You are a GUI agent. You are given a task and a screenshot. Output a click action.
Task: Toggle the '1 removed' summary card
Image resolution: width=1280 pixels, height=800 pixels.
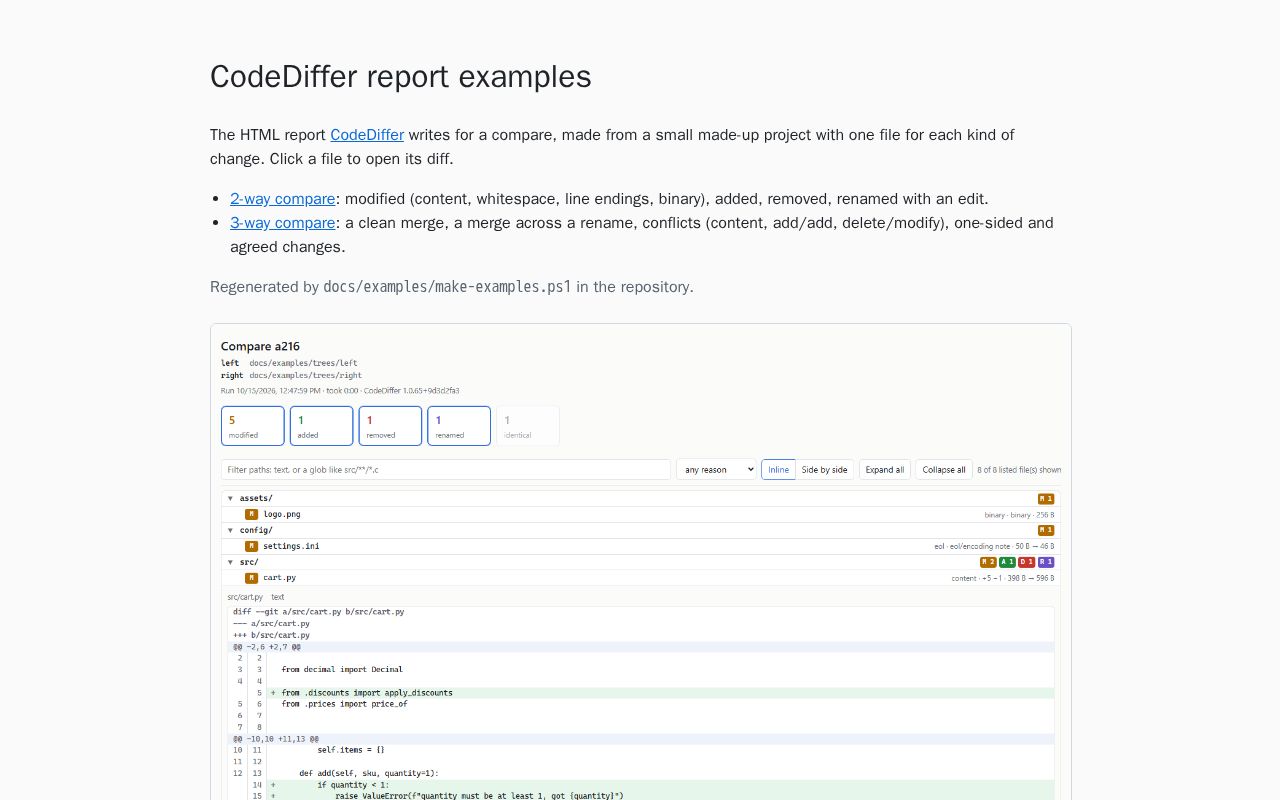390,426
